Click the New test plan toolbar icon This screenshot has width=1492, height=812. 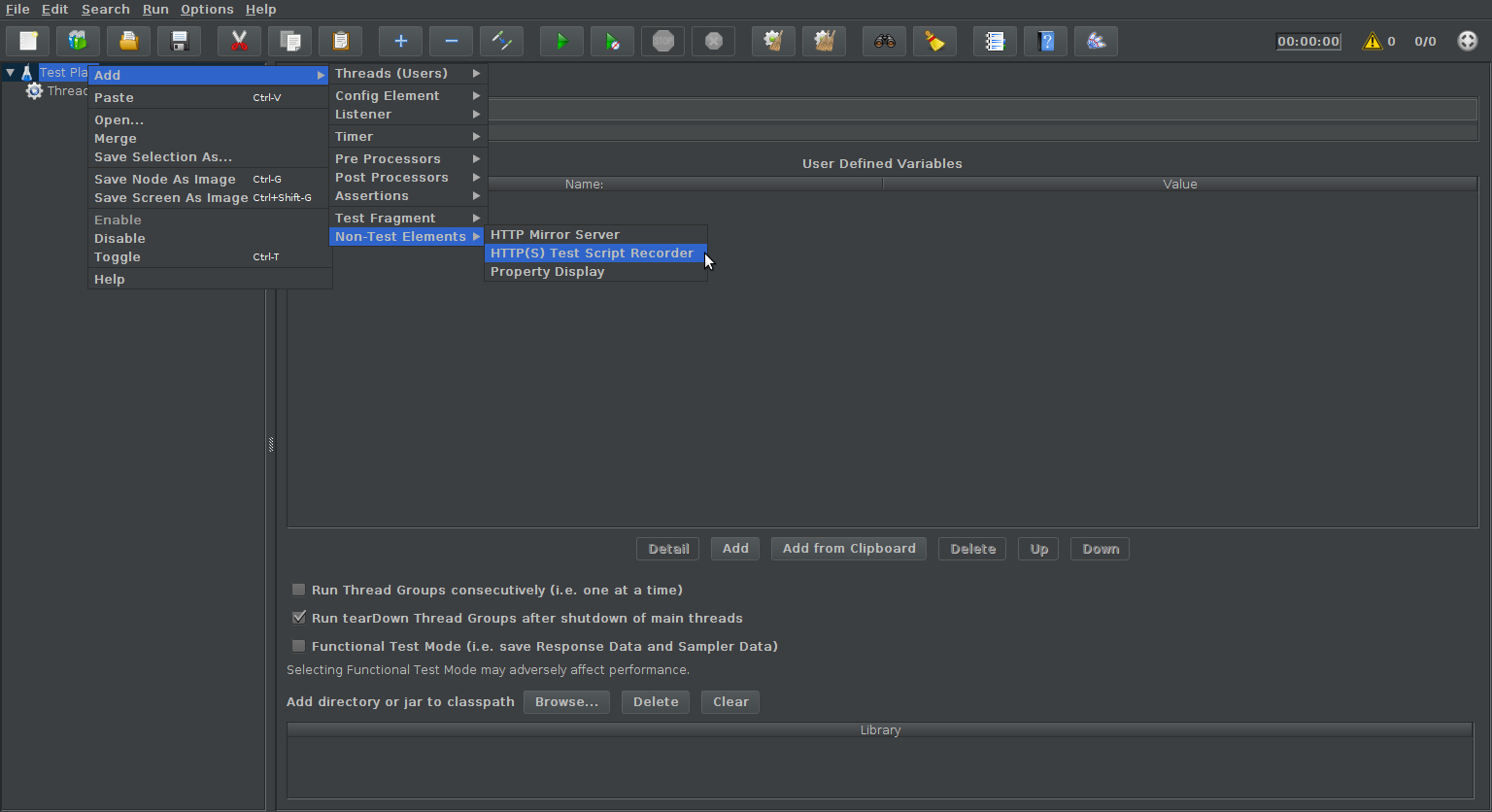(x=28, y=41)
